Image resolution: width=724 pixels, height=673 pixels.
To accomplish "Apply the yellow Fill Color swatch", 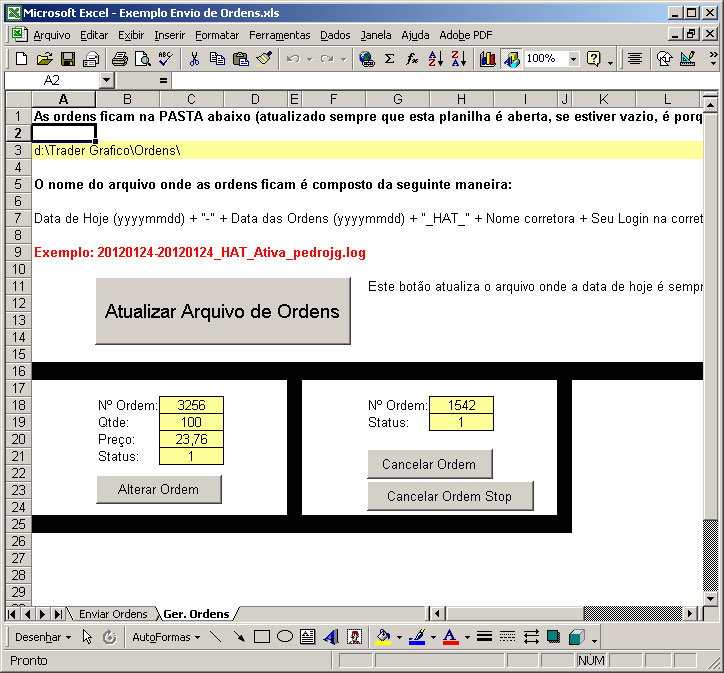I will pyautogui.click(x=383, y=637).
